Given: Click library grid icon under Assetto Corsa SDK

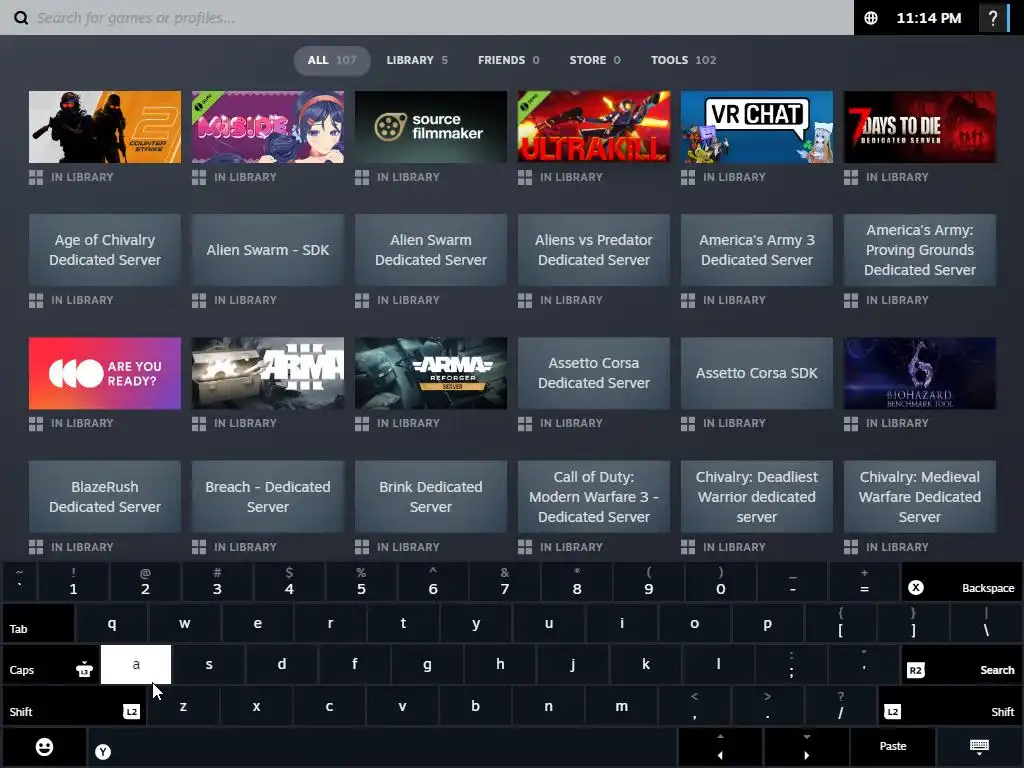Looking at the screenshot, I should tap(688, 424).
